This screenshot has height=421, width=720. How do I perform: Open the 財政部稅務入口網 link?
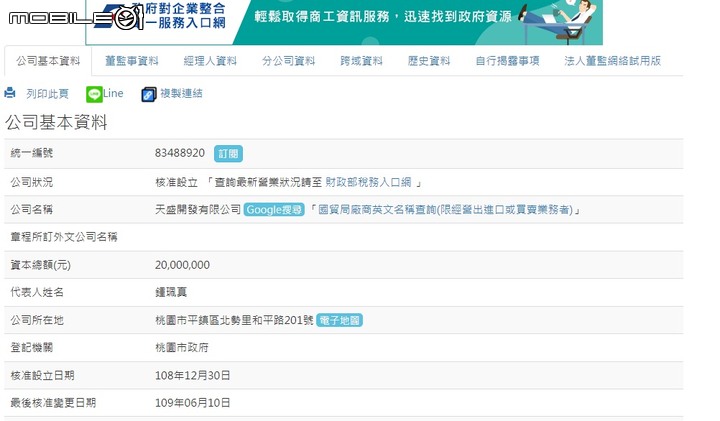pyautogui.click(x=368, y=182)
